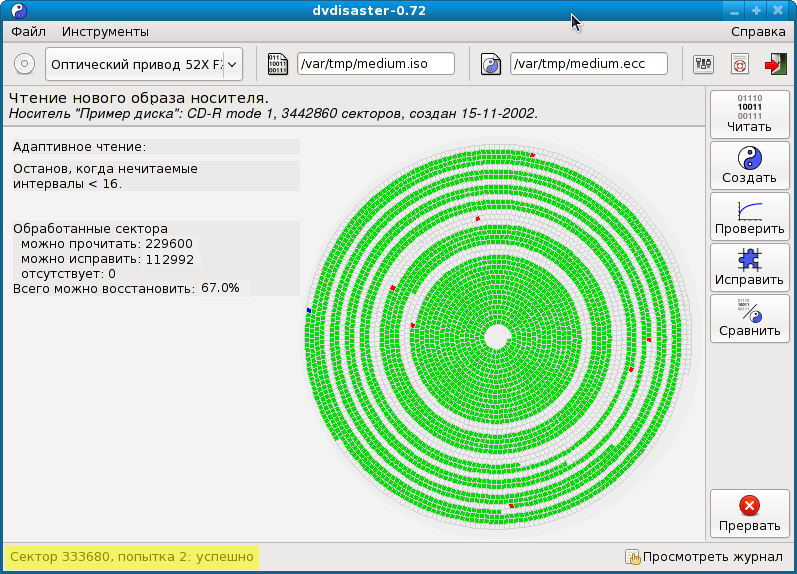Maximize the dvdisaster window
Screen dimensions: 797x574
coord(756,10)
